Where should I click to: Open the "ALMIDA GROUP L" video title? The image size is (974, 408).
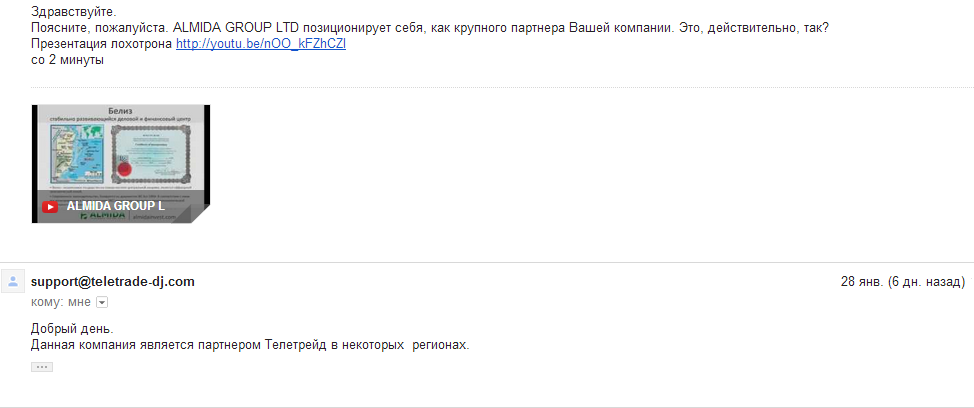pos(115,207)
